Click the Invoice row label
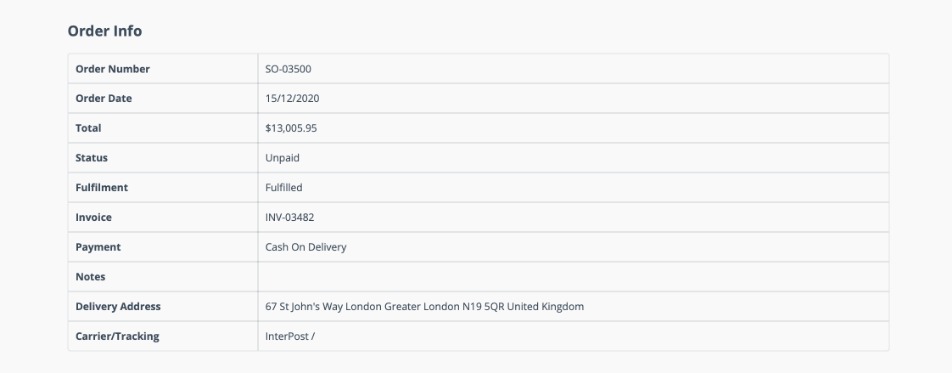The image size is (952, 373). (x=94, y=217)
